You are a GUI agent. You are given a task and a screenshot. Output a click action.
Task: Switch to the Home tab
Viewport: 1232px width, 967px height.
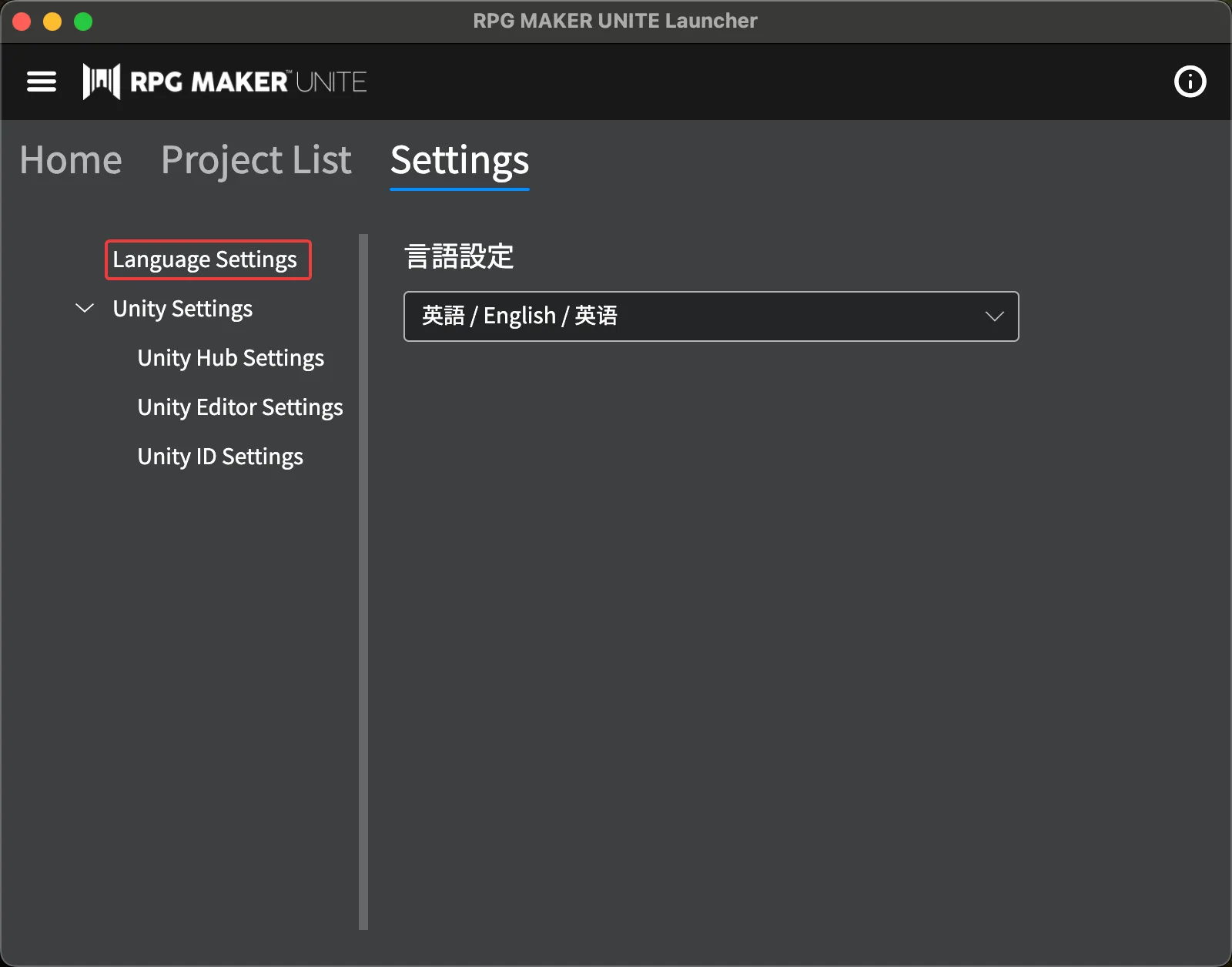[x=71, y=160]
